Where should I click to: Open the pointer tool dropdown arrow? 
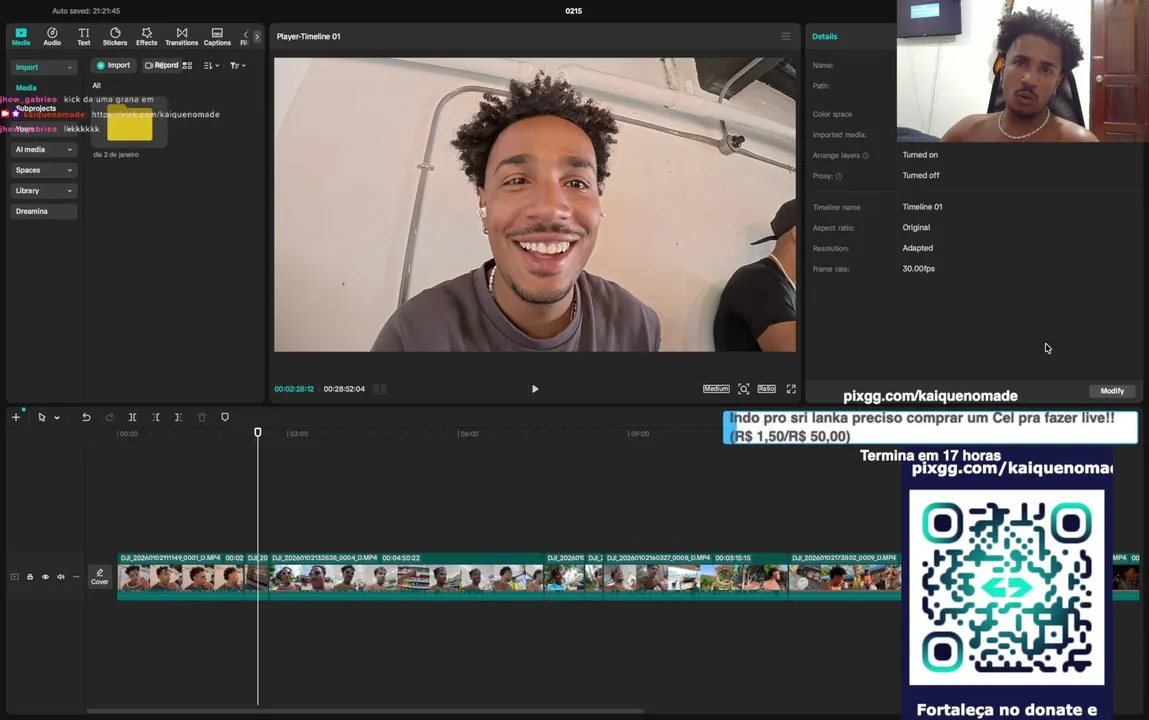[57, 417]
